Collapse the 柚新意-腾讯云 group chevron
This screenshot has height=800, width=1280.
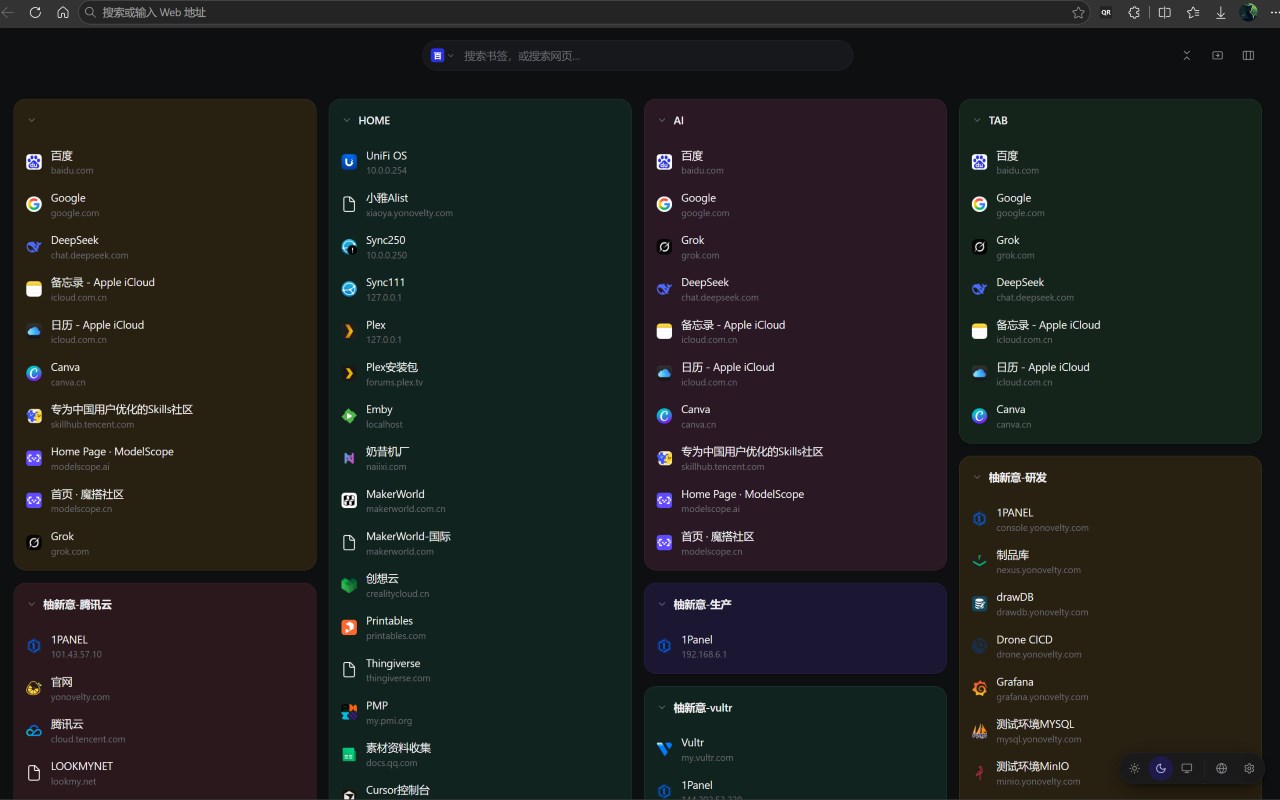click(32, 604)
